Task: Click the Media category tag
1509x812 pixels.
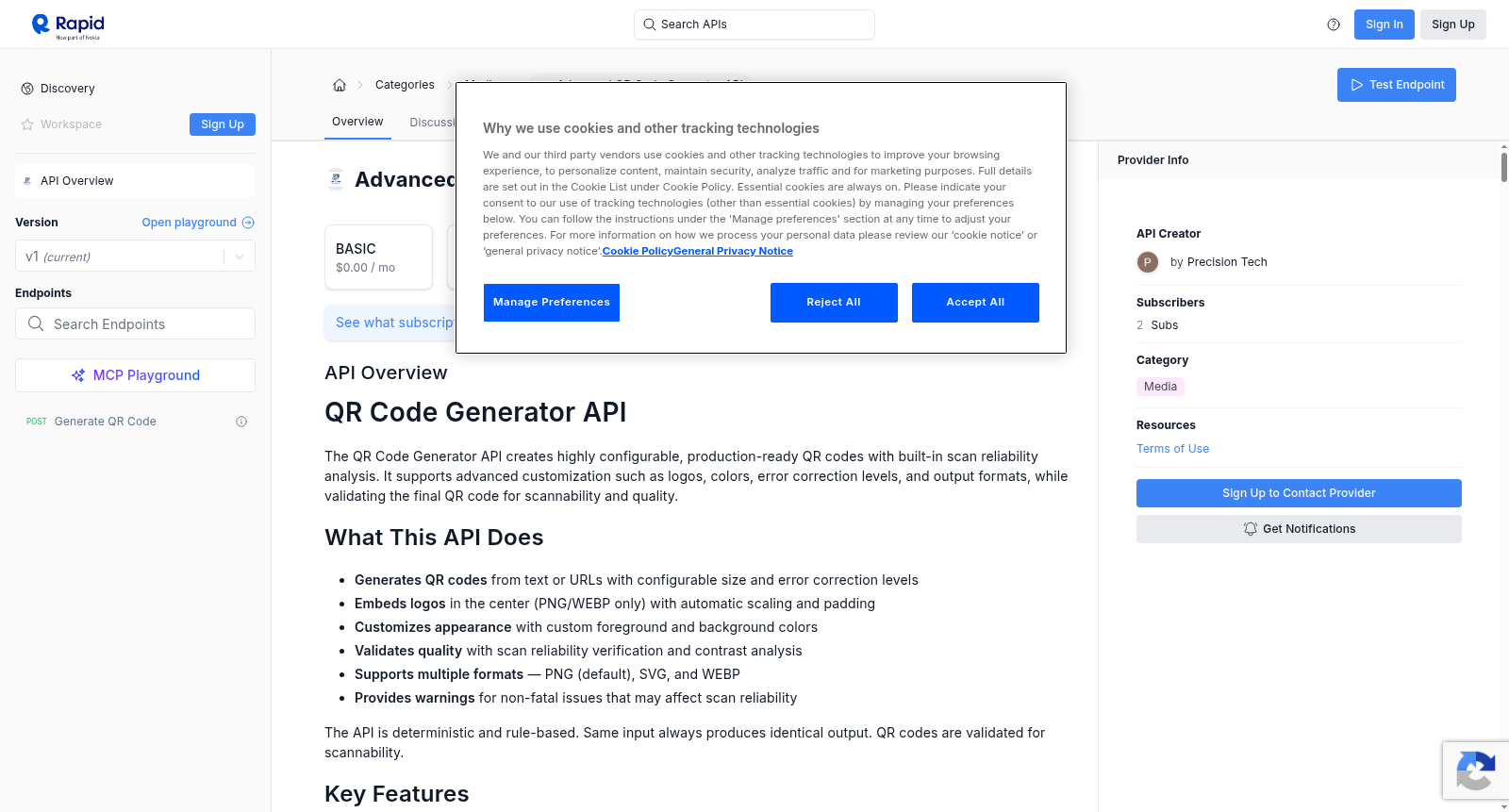Action: 1160,387
